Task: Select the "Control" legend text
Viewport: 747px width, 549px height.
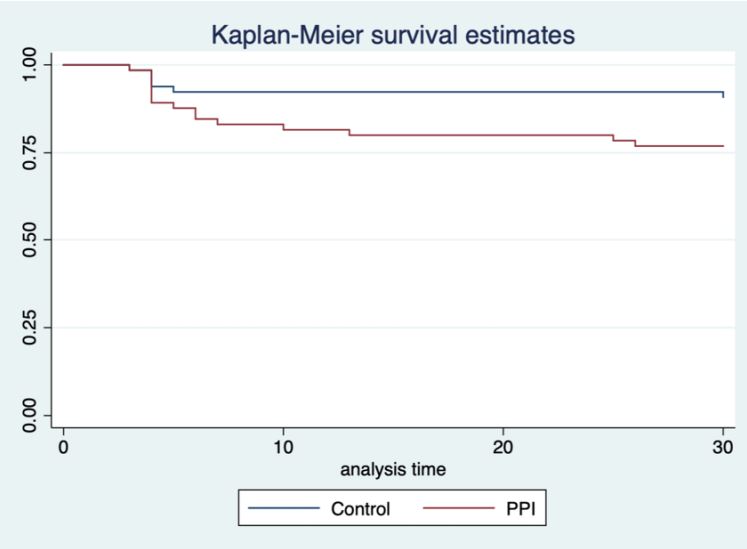Action: (x=360, y=509)
